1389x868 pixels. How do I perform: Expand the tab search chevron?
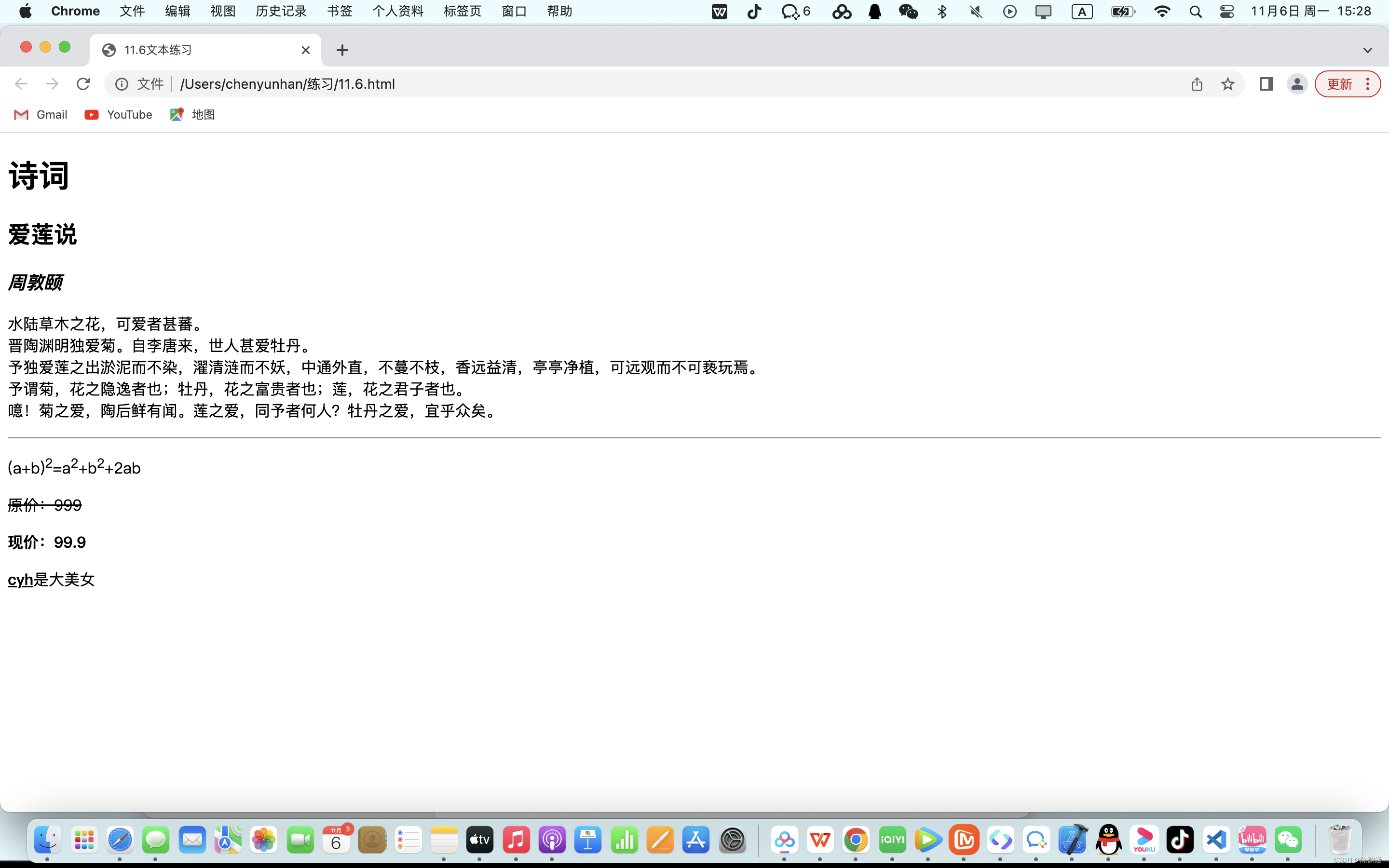(x=1367, y=51)
